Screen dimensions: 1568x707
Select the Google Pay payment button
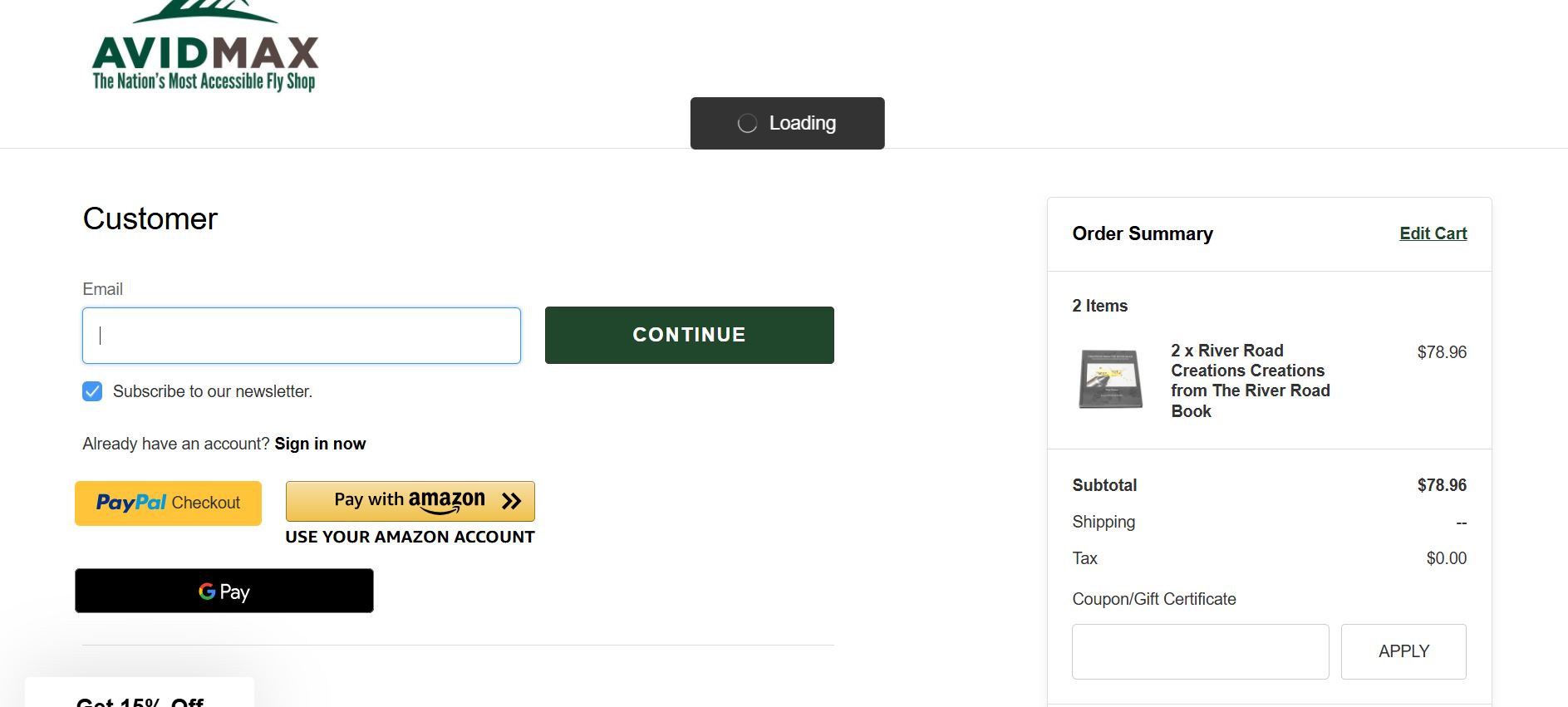click(x=223, y=591)
